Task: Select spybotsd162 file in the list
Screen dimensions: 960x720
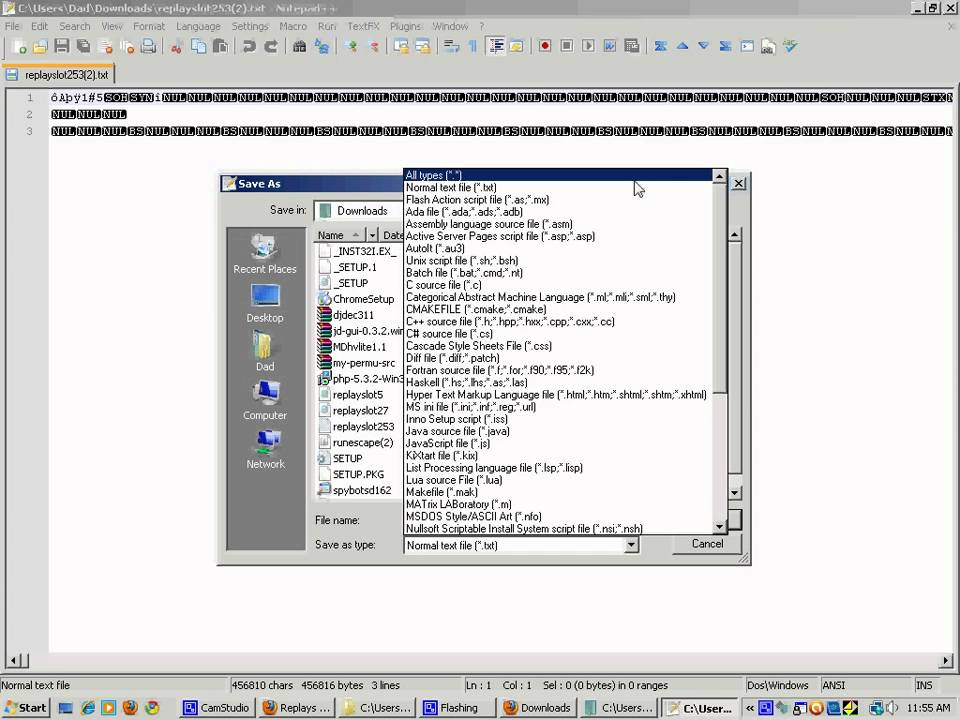Action: (354, 490)
